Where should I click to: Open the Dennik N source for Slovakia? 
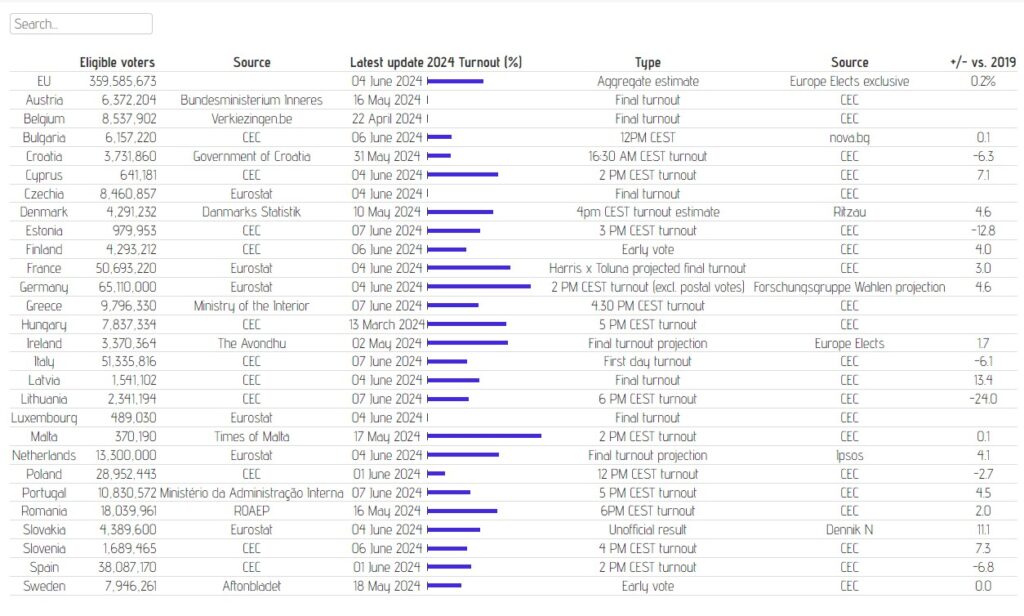pyautogui.click(x=849, y=530)
